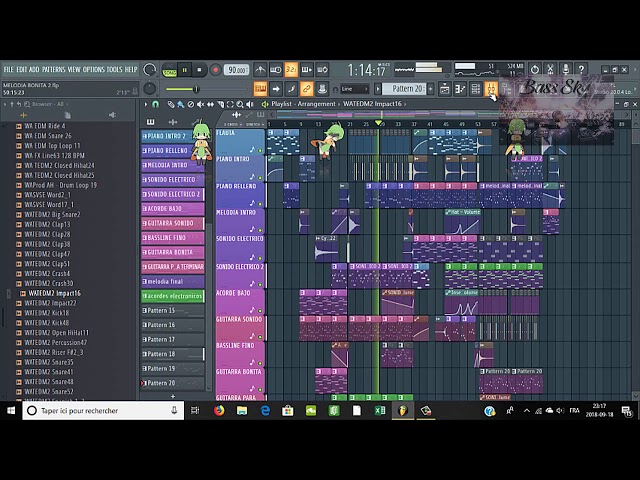Toggle step editing mode icon
Screen dimensions: 640x480
click(x=291, y=89)
